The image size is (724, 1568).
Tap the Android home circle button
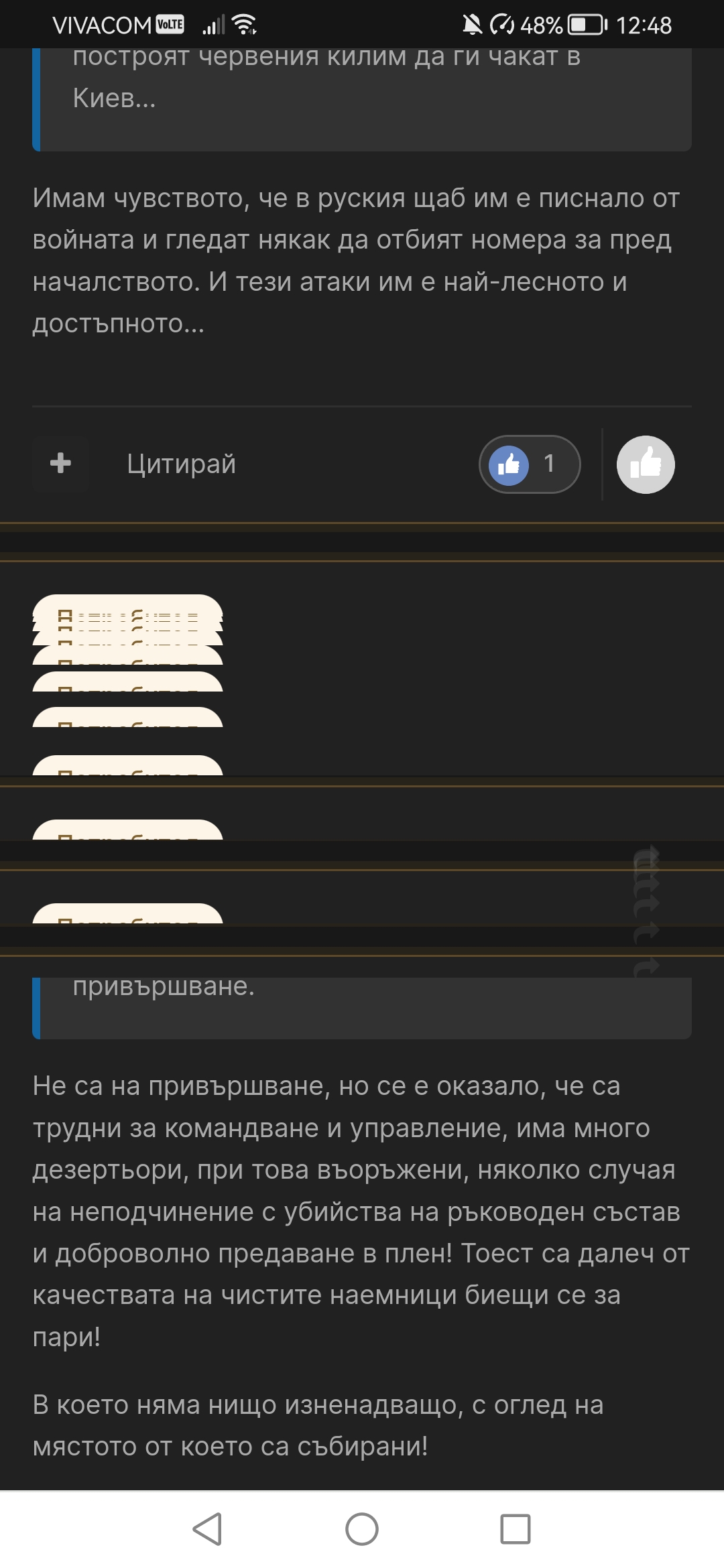(362, 1529)
